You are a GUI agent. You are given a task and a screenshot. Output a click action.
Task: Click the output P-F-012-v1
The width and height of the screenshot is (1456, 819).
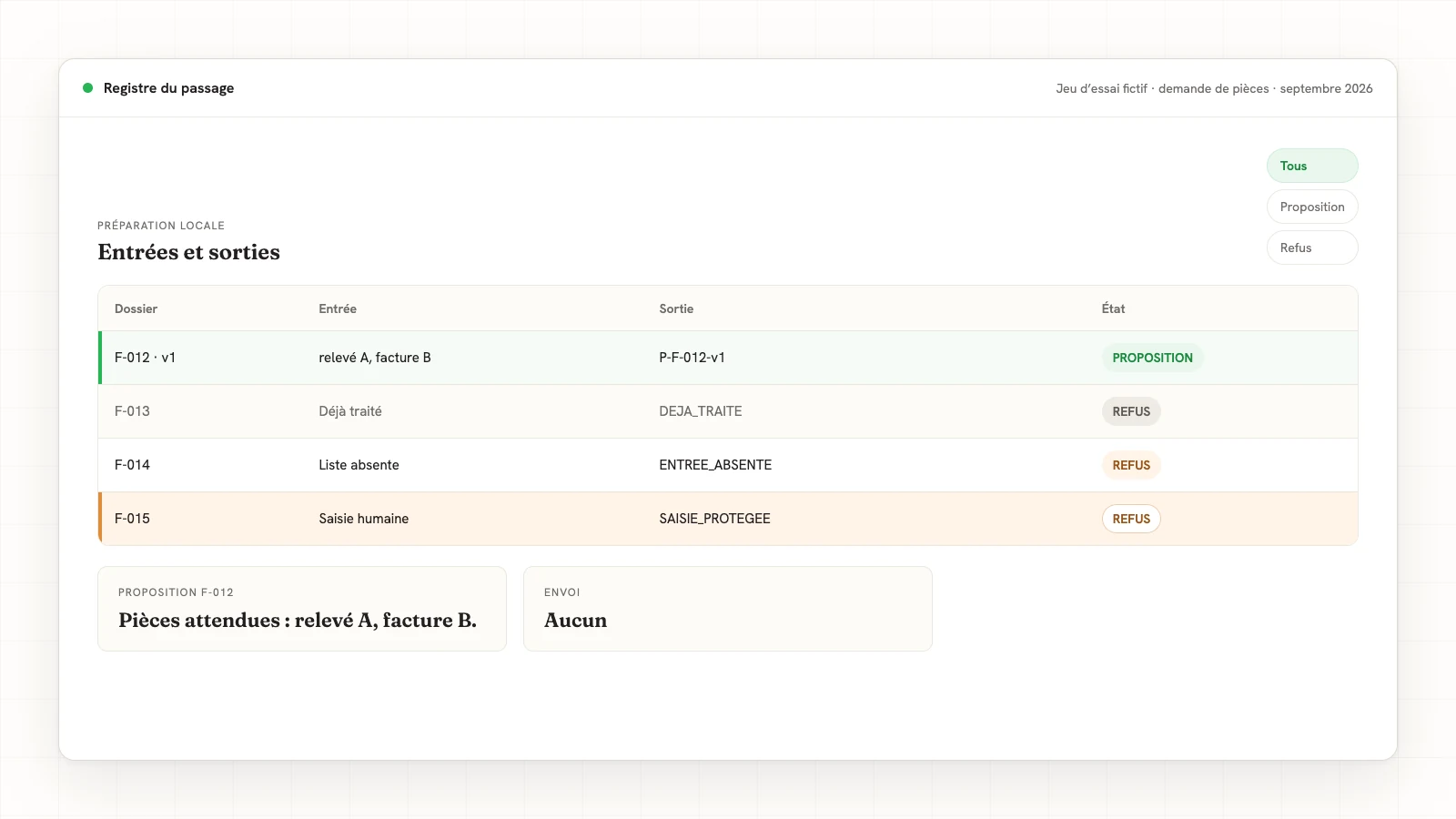[692, 358]
